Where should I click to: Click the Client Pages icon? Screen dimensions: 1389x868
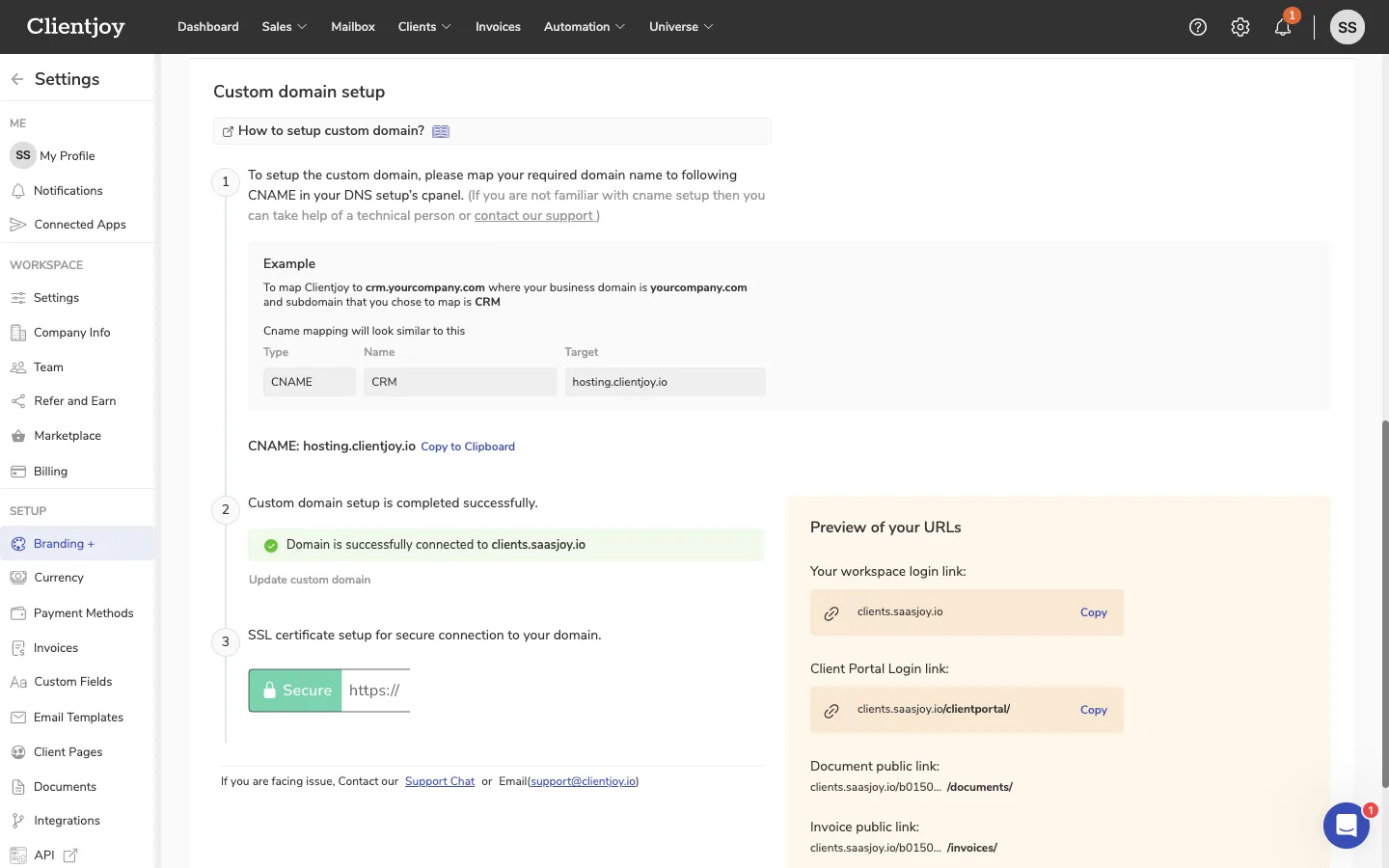coord(18,752)
